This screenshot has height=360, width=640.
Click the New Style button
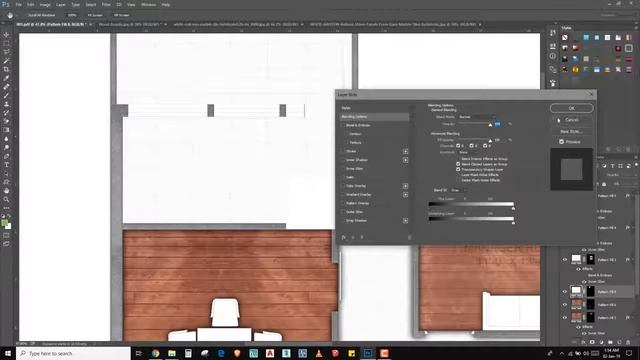(x=571, y=131)
